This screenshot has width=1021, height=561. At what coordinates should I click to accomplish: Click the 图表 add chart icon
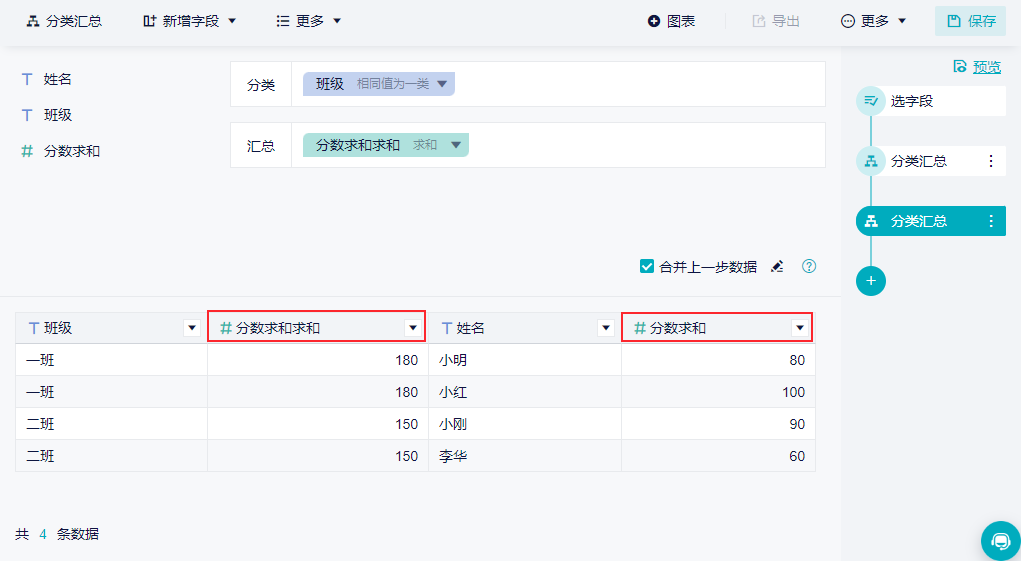click(654, 21)
